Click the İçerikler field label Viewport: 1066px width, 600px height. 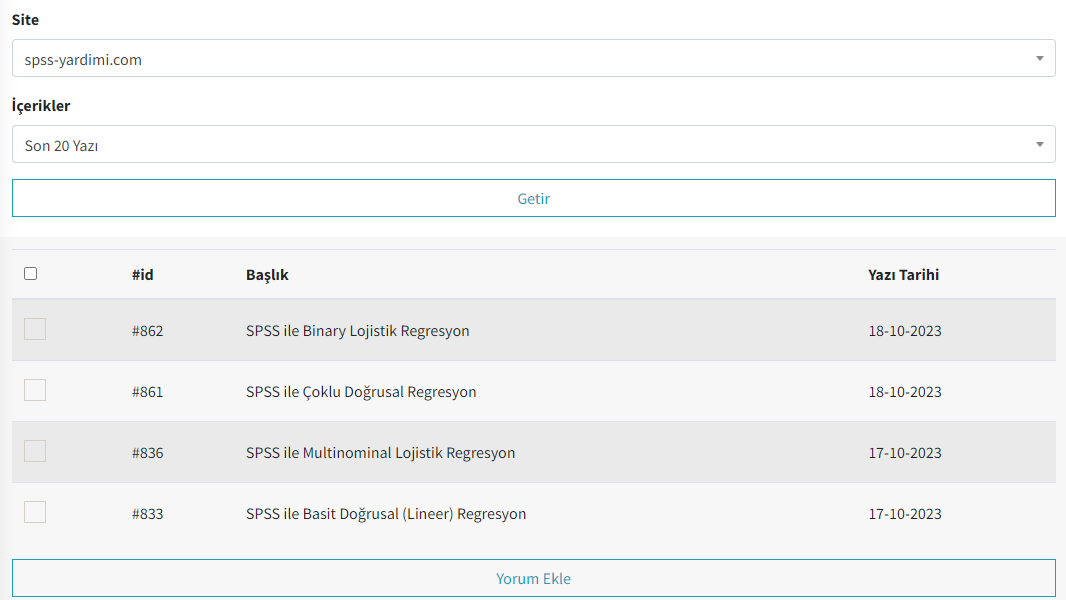[41, 105]
